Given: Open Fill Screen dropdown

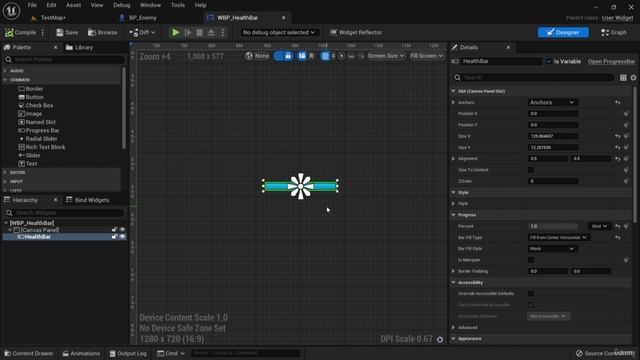Looking at the screenshot, I should tap(426, 56).
